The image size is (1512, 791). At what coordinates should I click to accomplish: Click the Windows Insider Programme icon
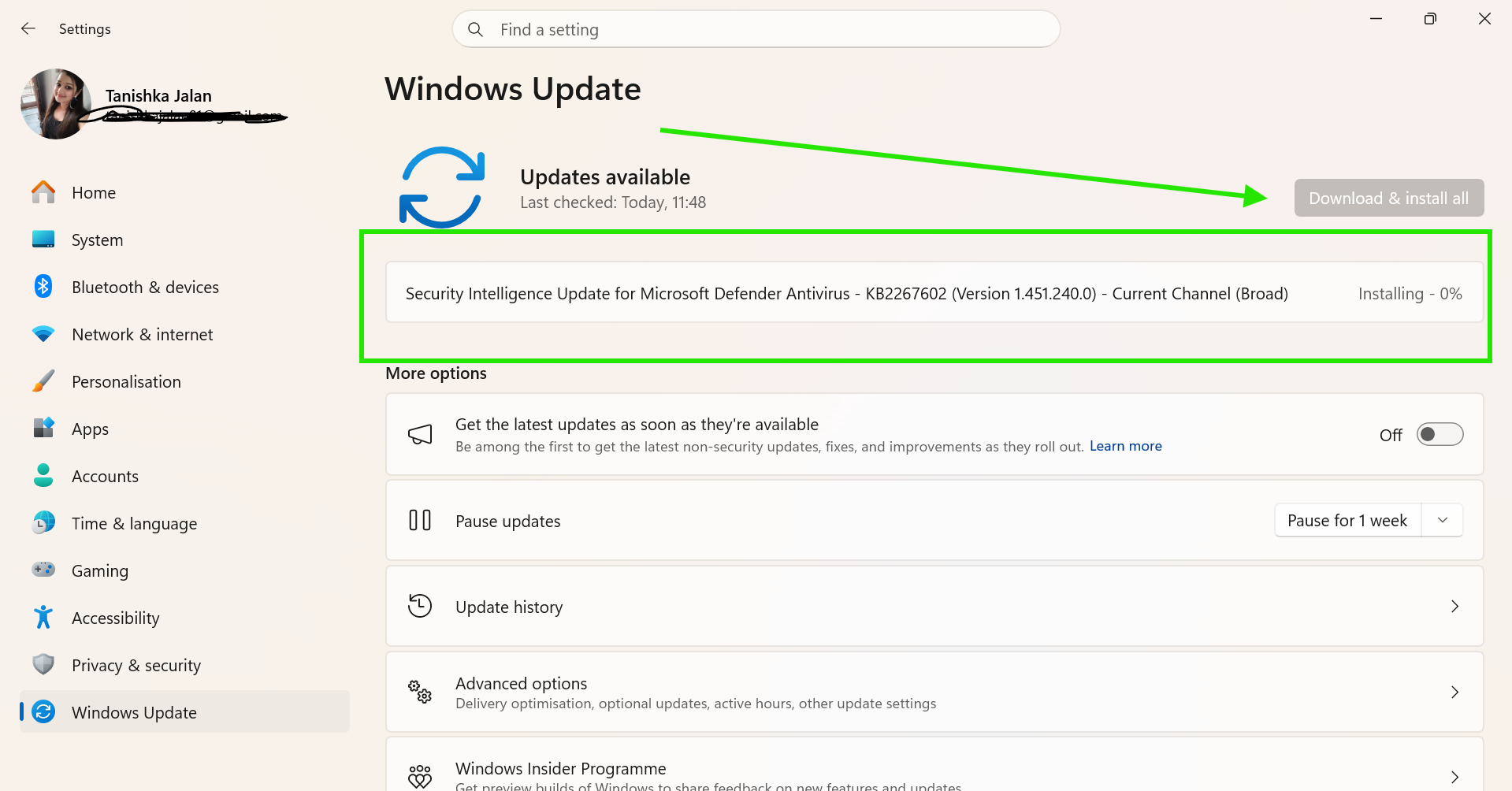tap(420, 777)
